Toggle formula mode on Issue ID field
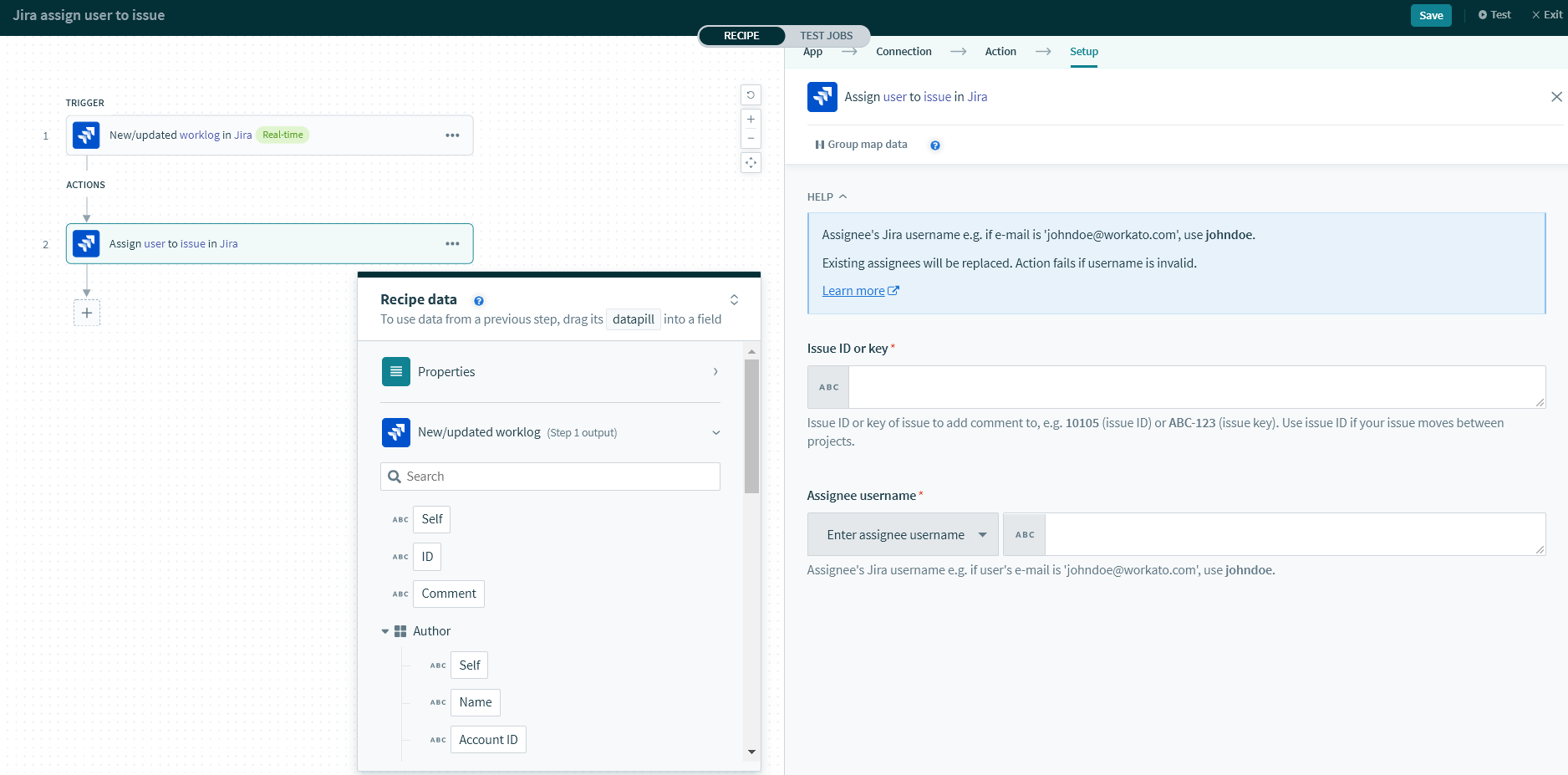 (827, 386)
